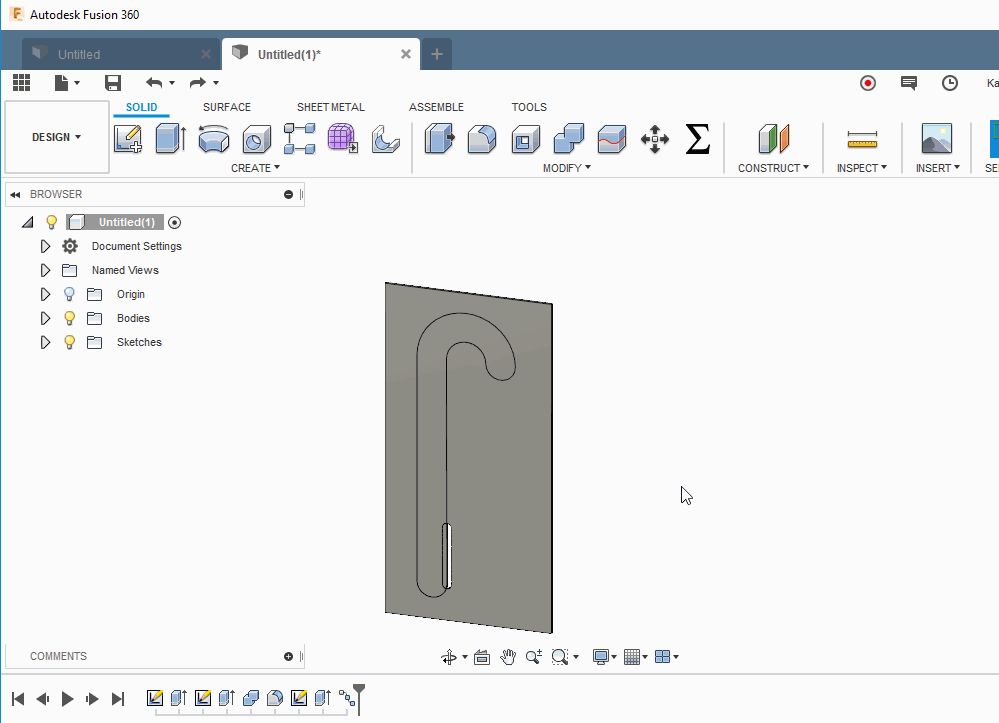Select the Extrude tool in Create

tap(171, 139)
